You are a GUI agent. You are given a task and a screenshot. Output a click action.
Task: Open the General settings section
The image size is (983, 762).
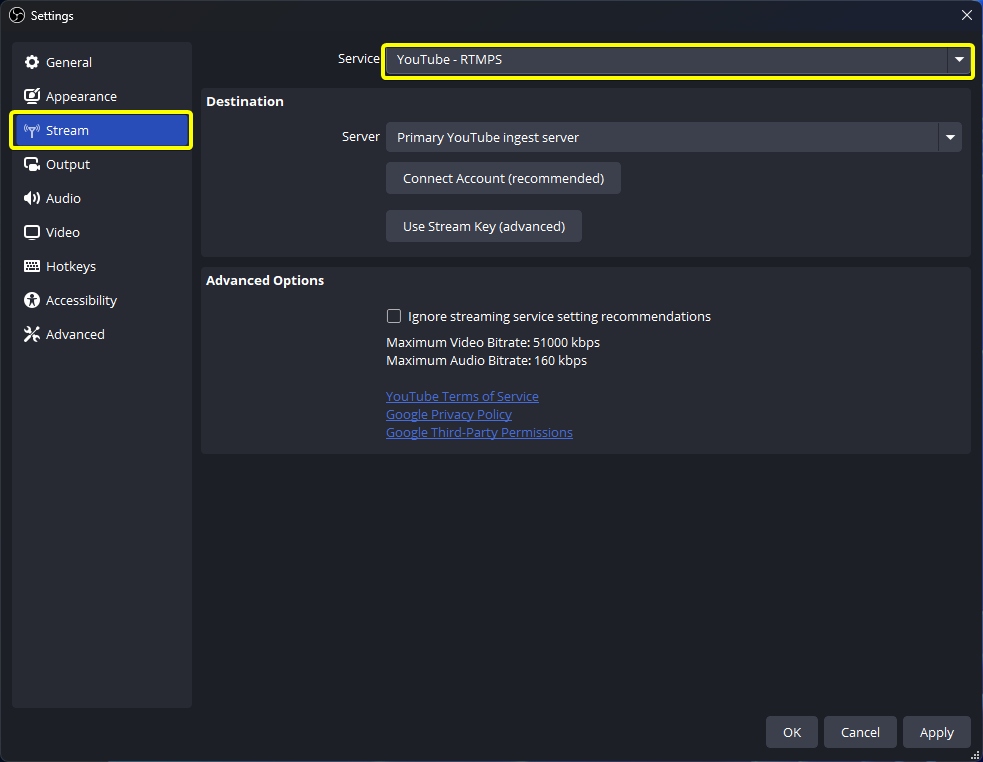point(102,62)
